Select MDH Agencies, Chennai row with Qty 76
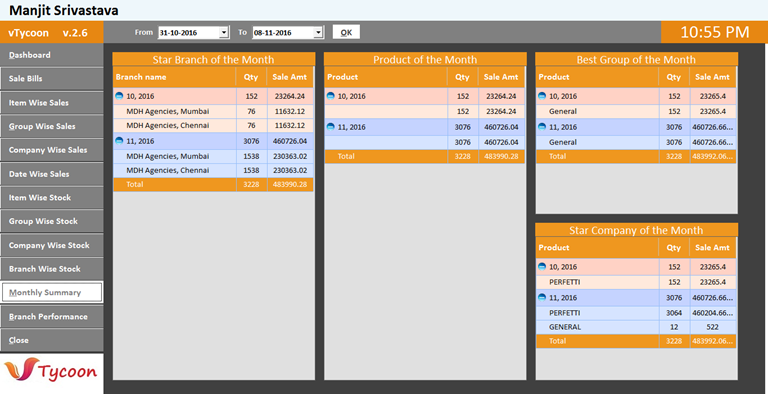The width and height of the screenshot is (768, 394). (x=213, y=125)
